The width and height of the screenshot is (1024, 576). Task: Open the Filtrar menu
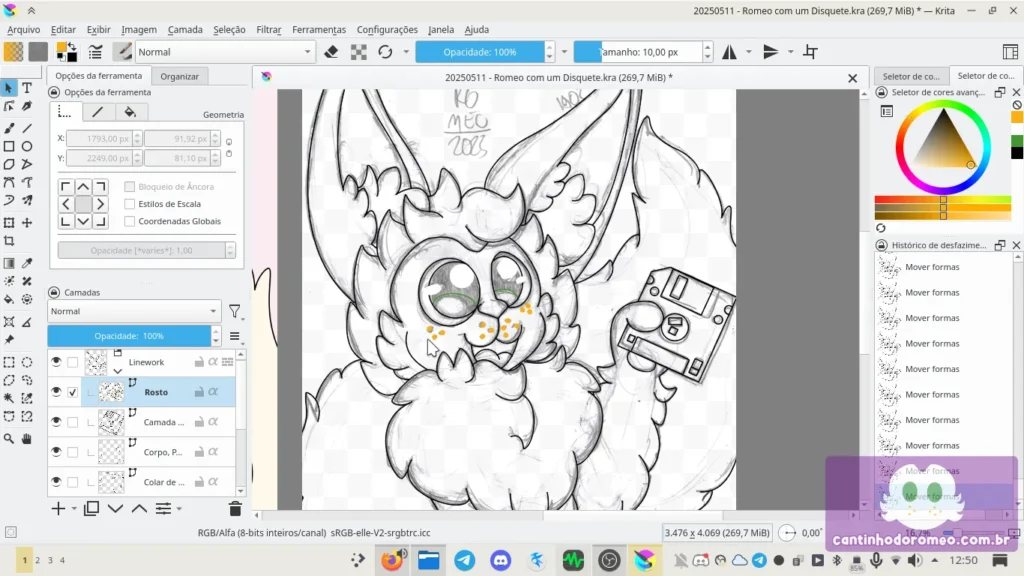click(x=268, y=29)
